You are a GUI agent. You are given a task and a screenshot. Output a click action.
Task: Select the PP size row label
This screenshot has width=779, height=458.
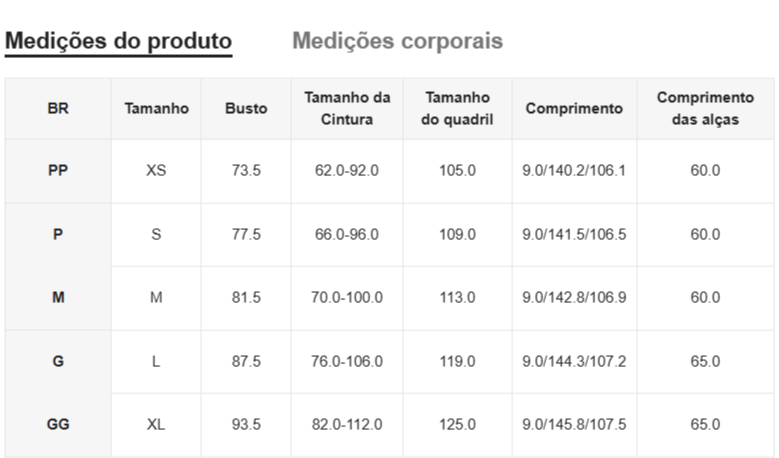click(58, 171)
